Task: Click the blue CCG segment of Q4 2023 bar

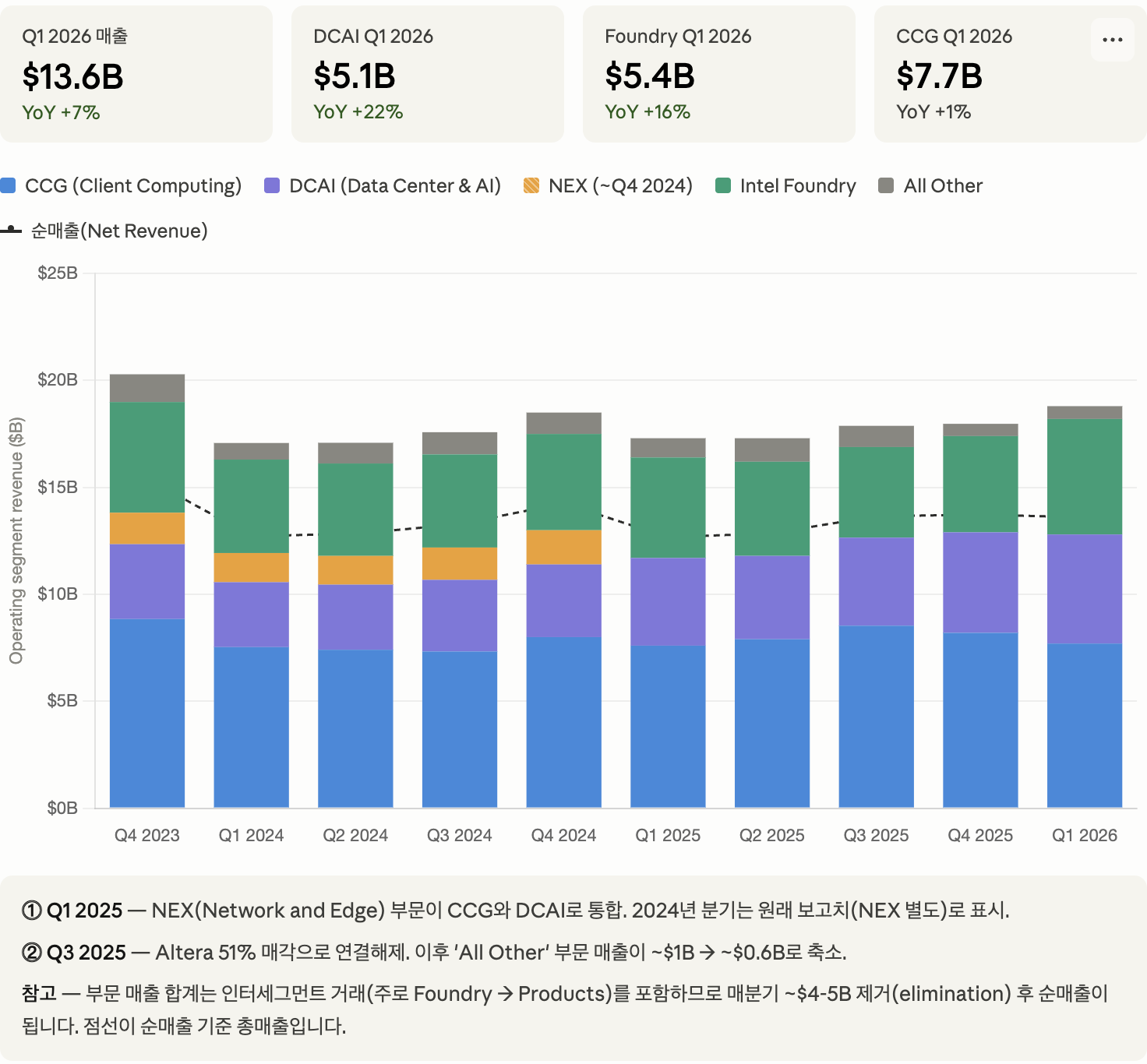Action: tap(147, 713)
